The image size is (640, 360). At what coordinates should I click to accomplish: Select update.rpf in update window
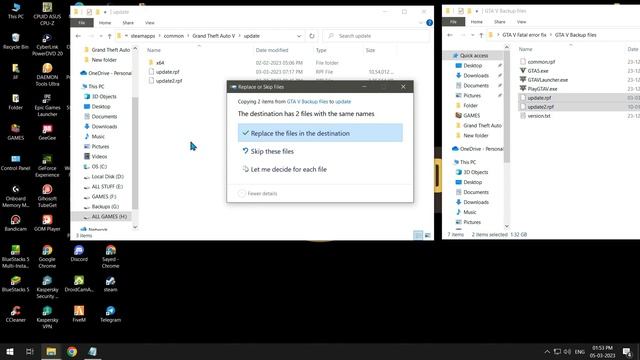(x=168, y=72)
